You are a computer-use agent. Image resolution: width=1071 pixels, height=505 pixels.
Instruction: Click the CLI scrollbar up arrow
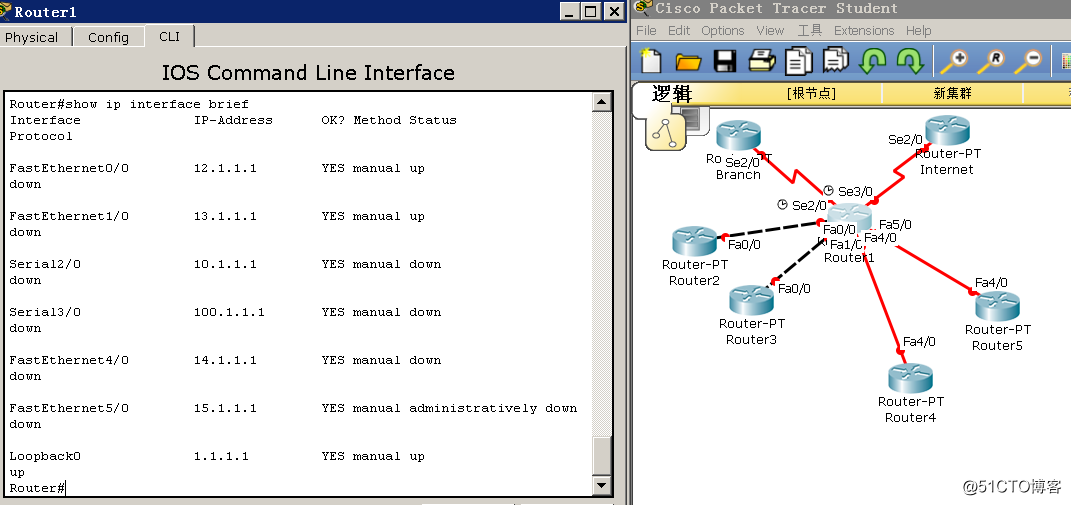602,103
